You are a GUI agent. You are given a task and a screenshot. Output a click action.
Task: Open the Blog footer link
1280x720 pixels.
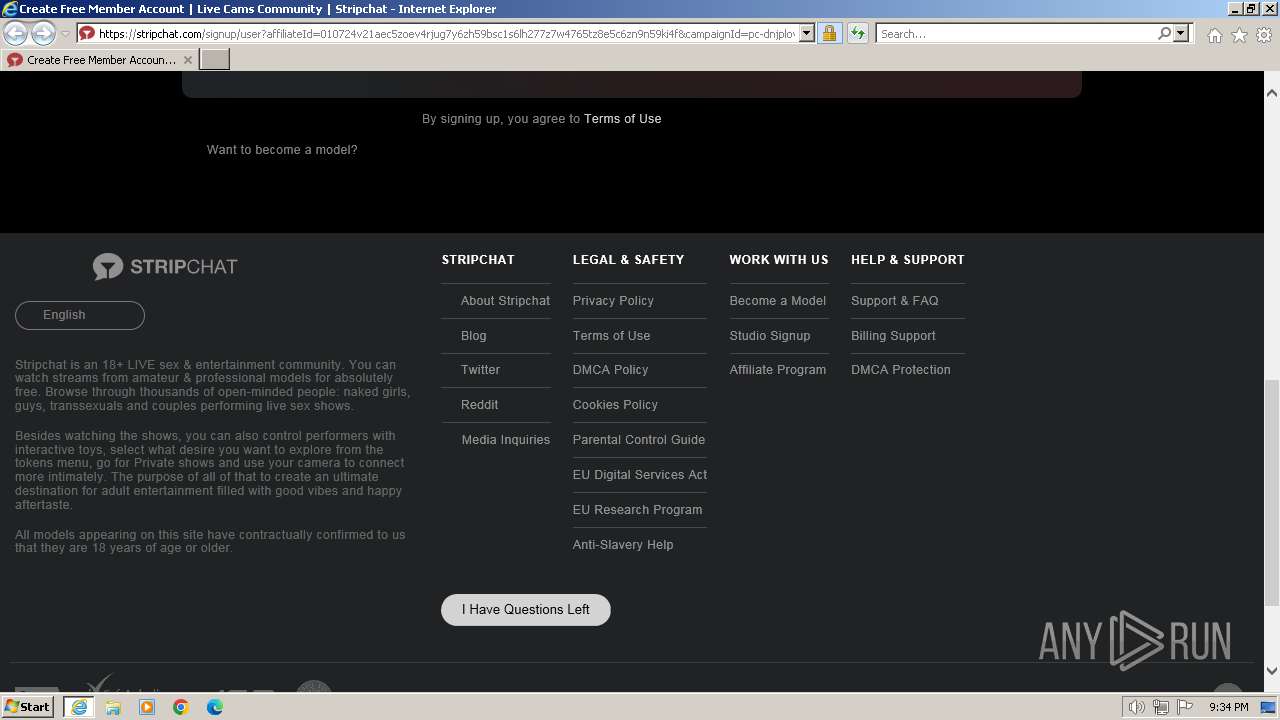point(473,336)
